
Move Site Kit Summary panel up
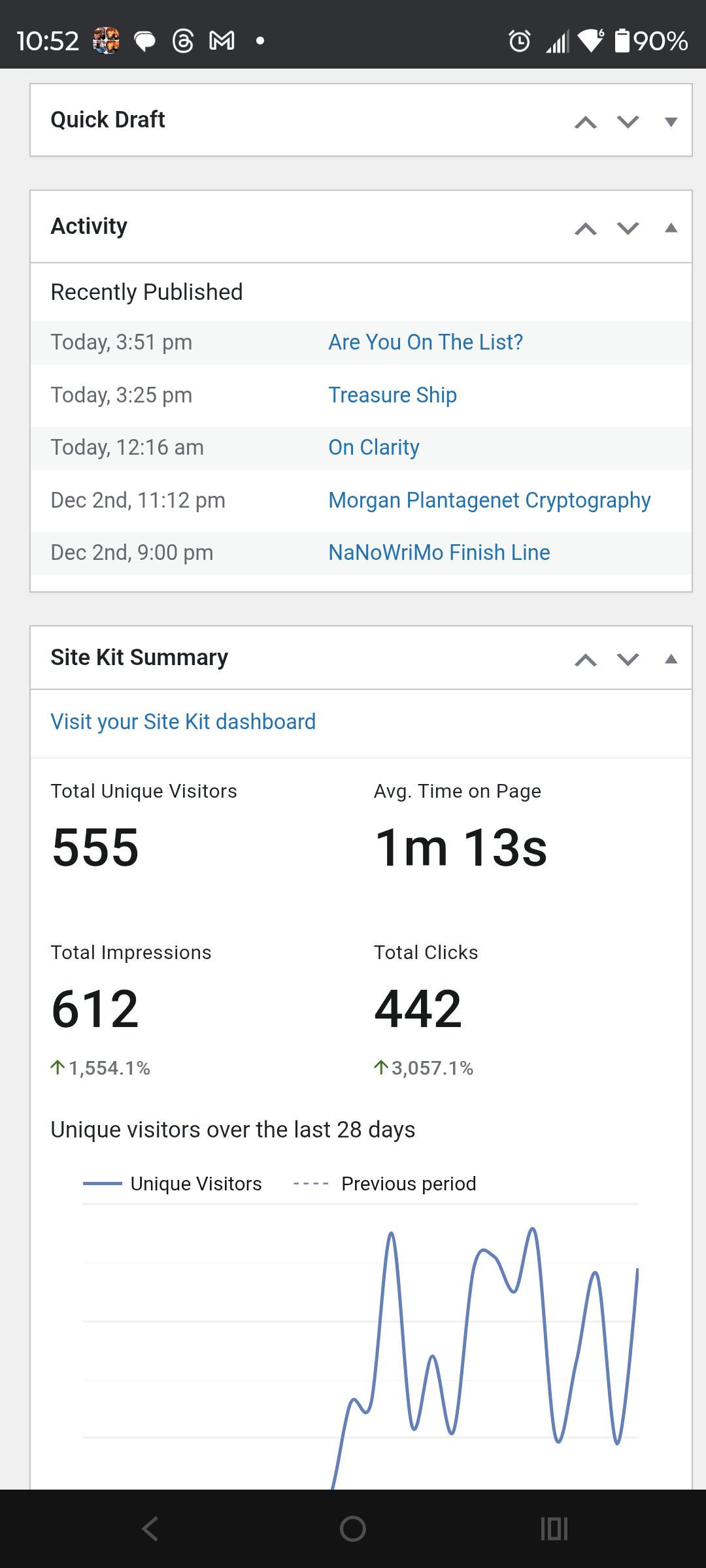586,660
